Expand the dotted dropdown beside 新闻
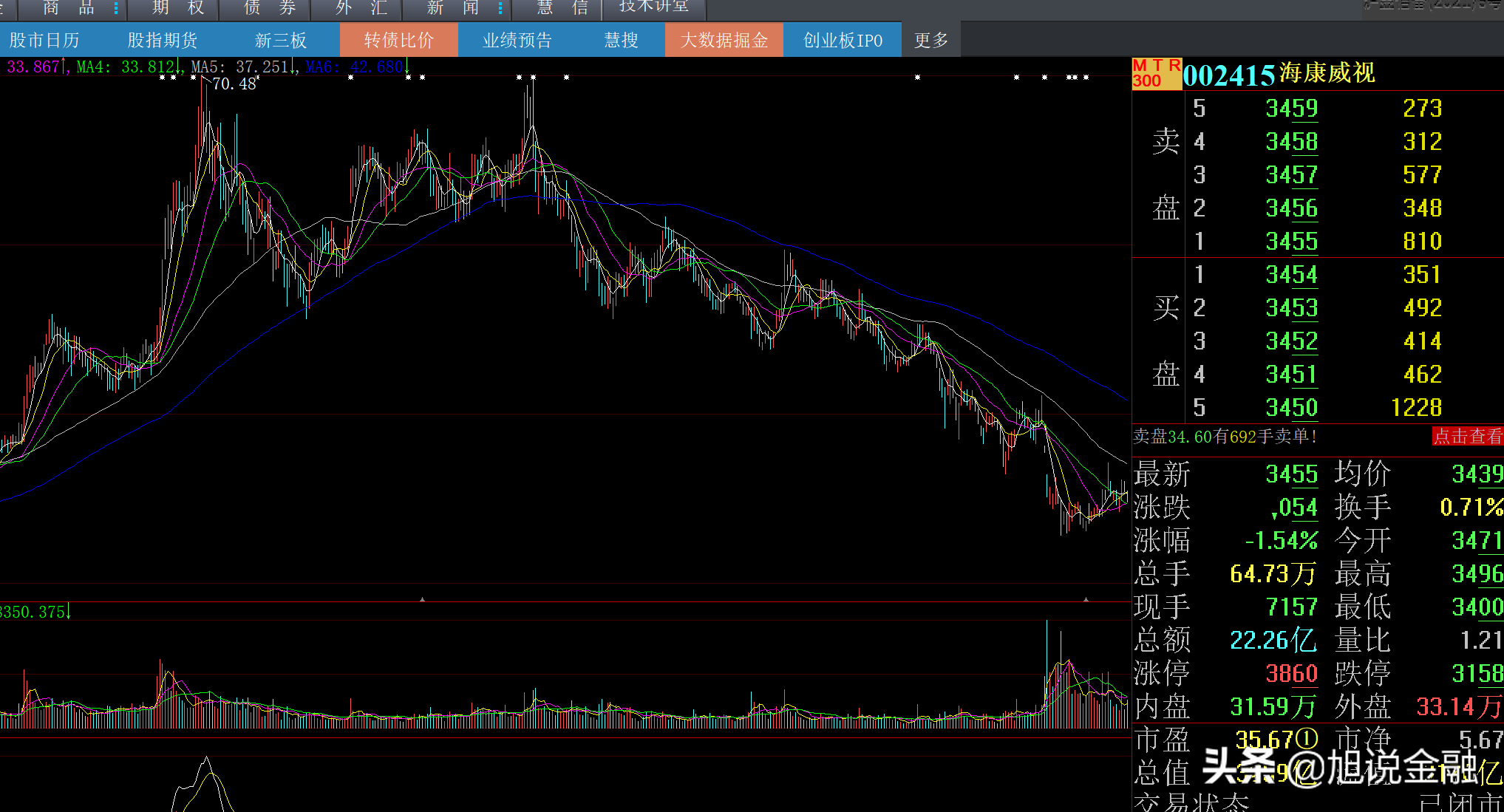Viewport: 1504px width, 812px height. [500, 9]
